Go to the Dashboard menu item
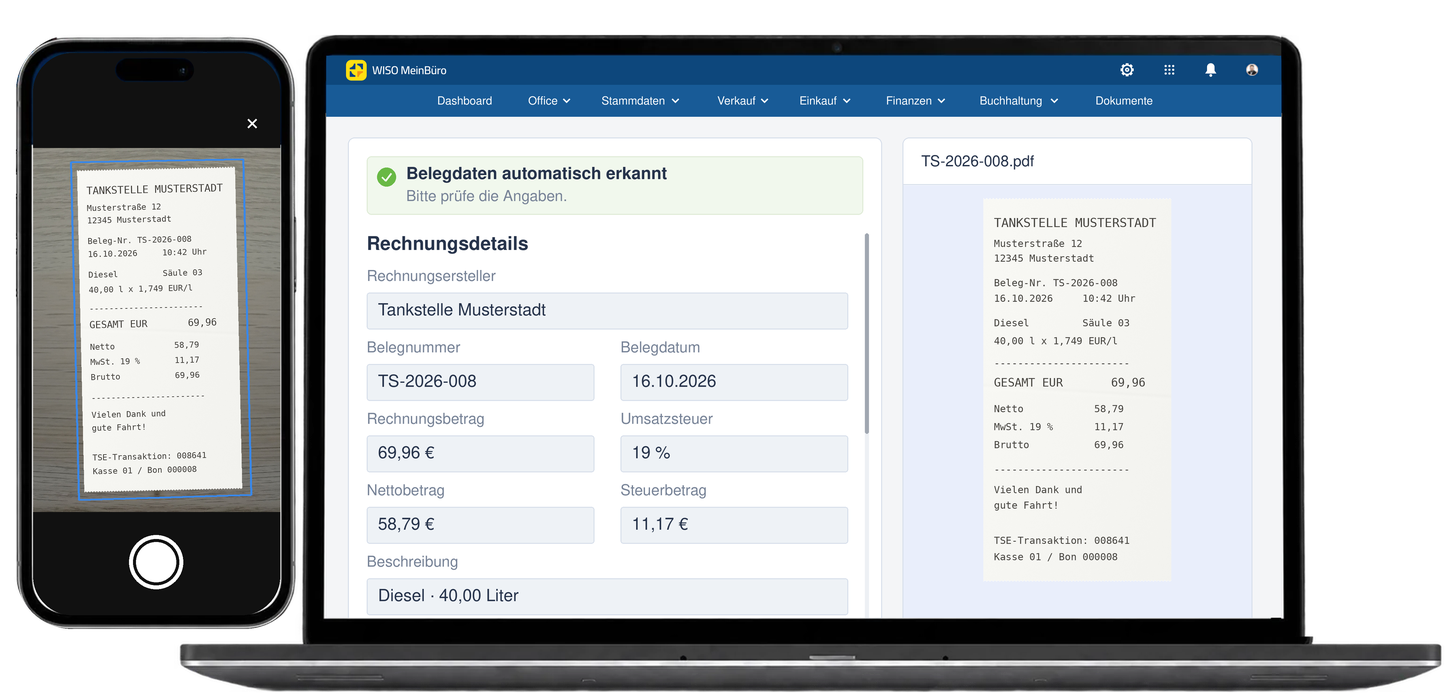 point(464,101)
